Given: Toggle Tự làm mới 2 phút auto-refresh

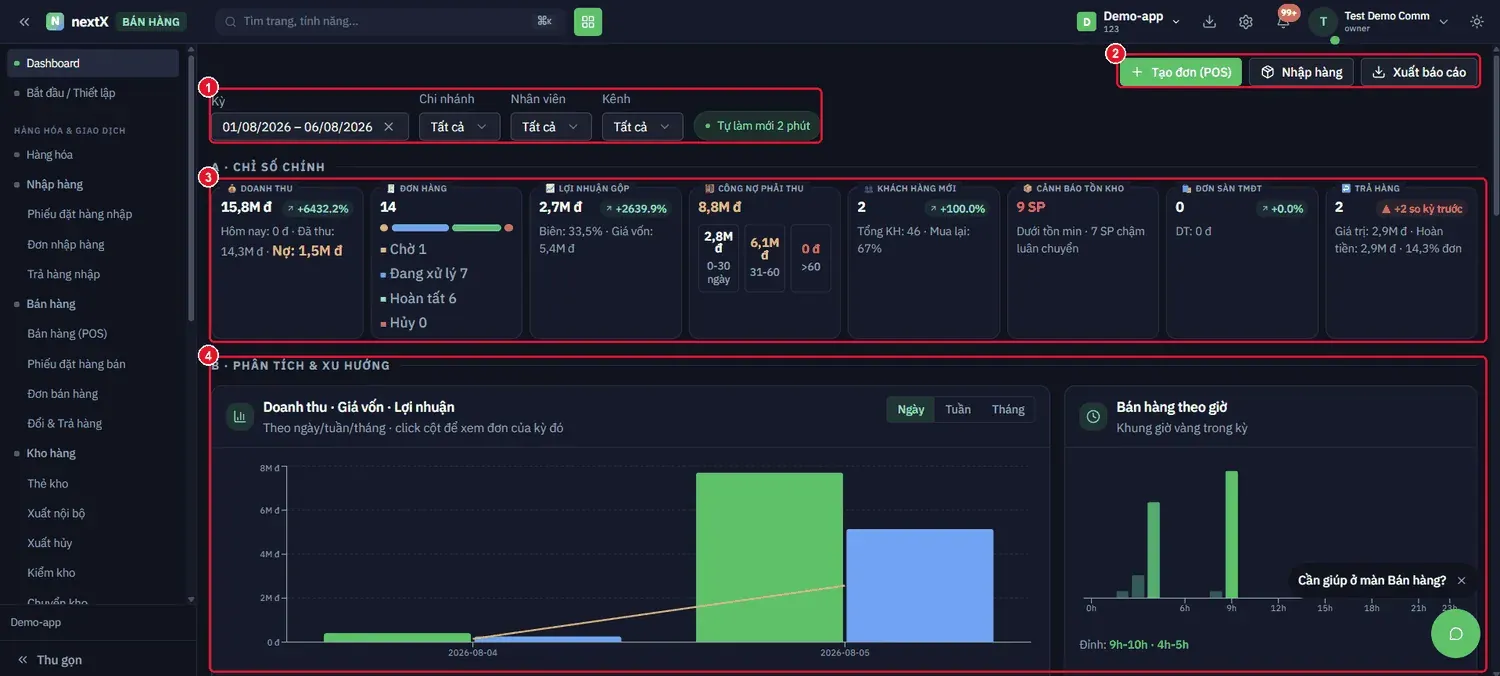Looking at the screenshot, I should coord(757,126).
